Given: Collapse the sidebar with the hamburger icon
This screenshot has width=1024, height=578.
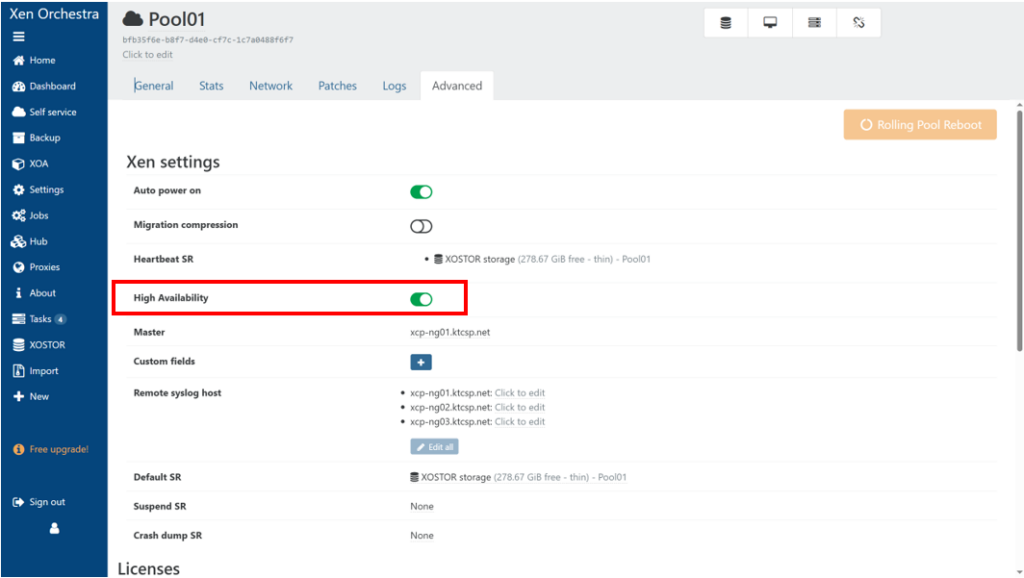Looking at the screenshot, I should [18, 37].
